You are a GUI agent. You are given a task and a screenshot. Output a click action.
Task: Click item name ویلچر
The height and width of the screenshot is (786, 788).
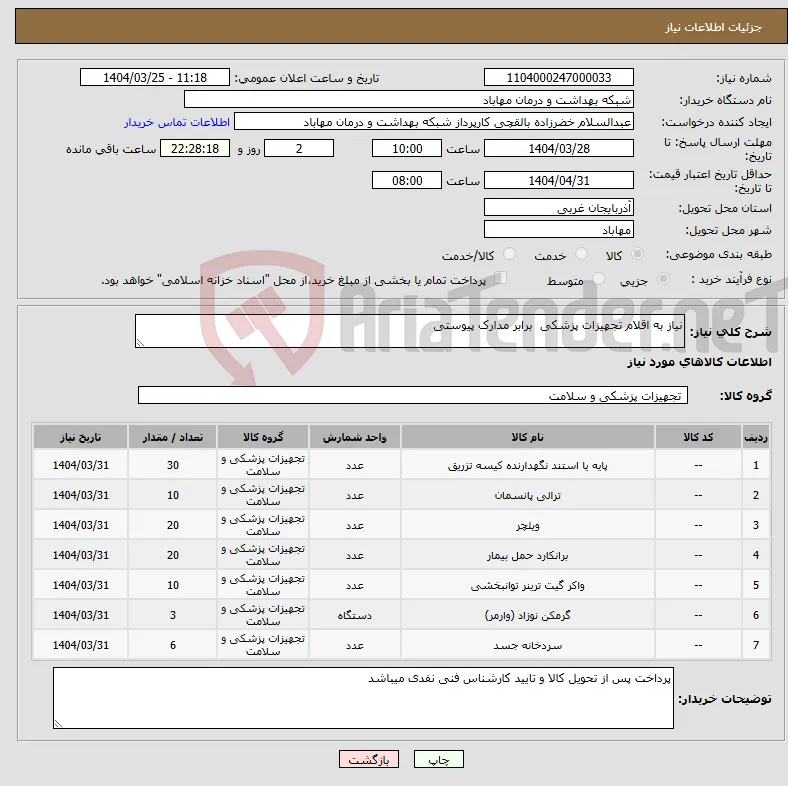click(x=528, y=526)
